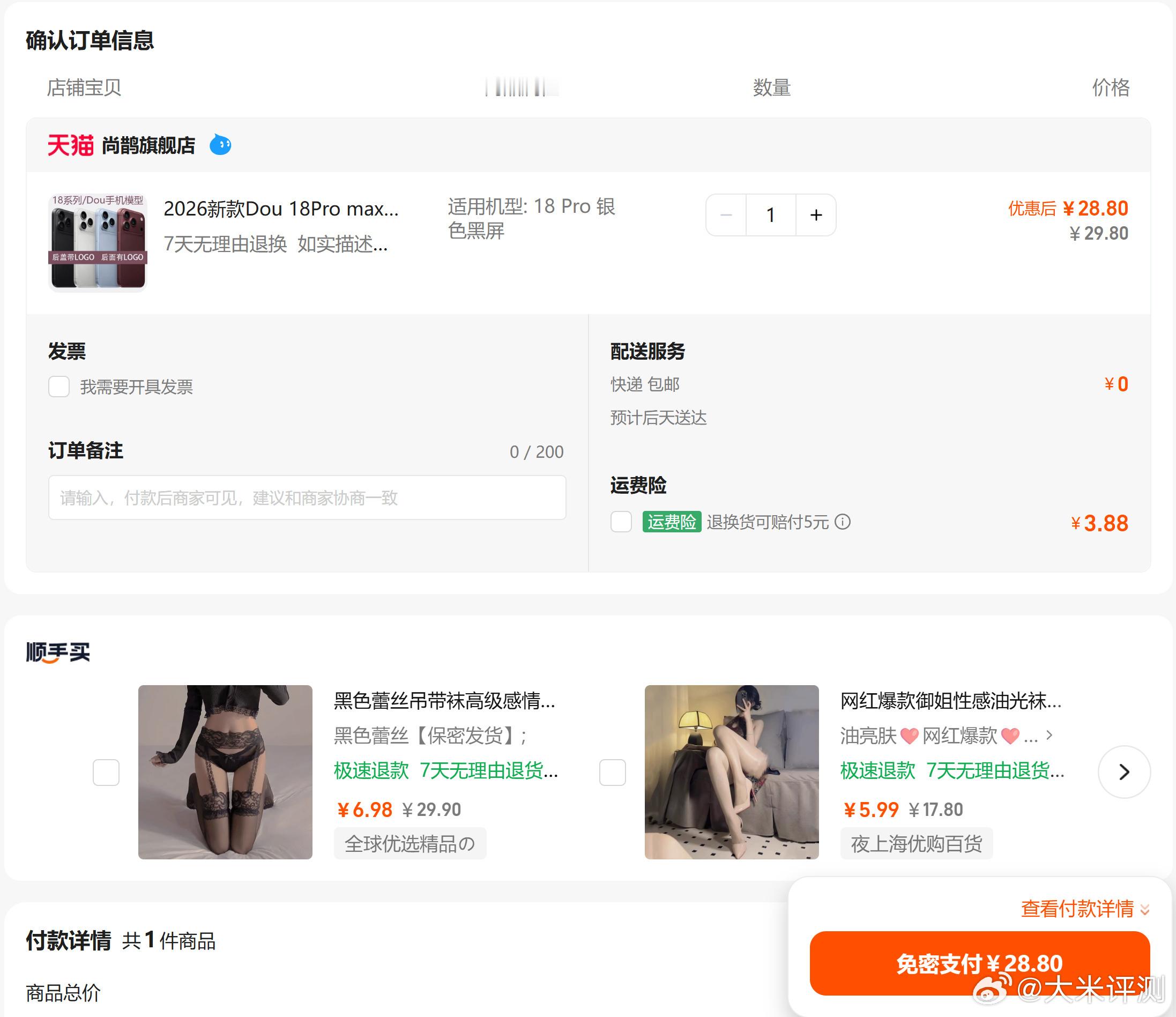The width and height of the screenshot is (1176, 1017).
Task: Click the 0 / 200 character counter
Action: (537, 452)
